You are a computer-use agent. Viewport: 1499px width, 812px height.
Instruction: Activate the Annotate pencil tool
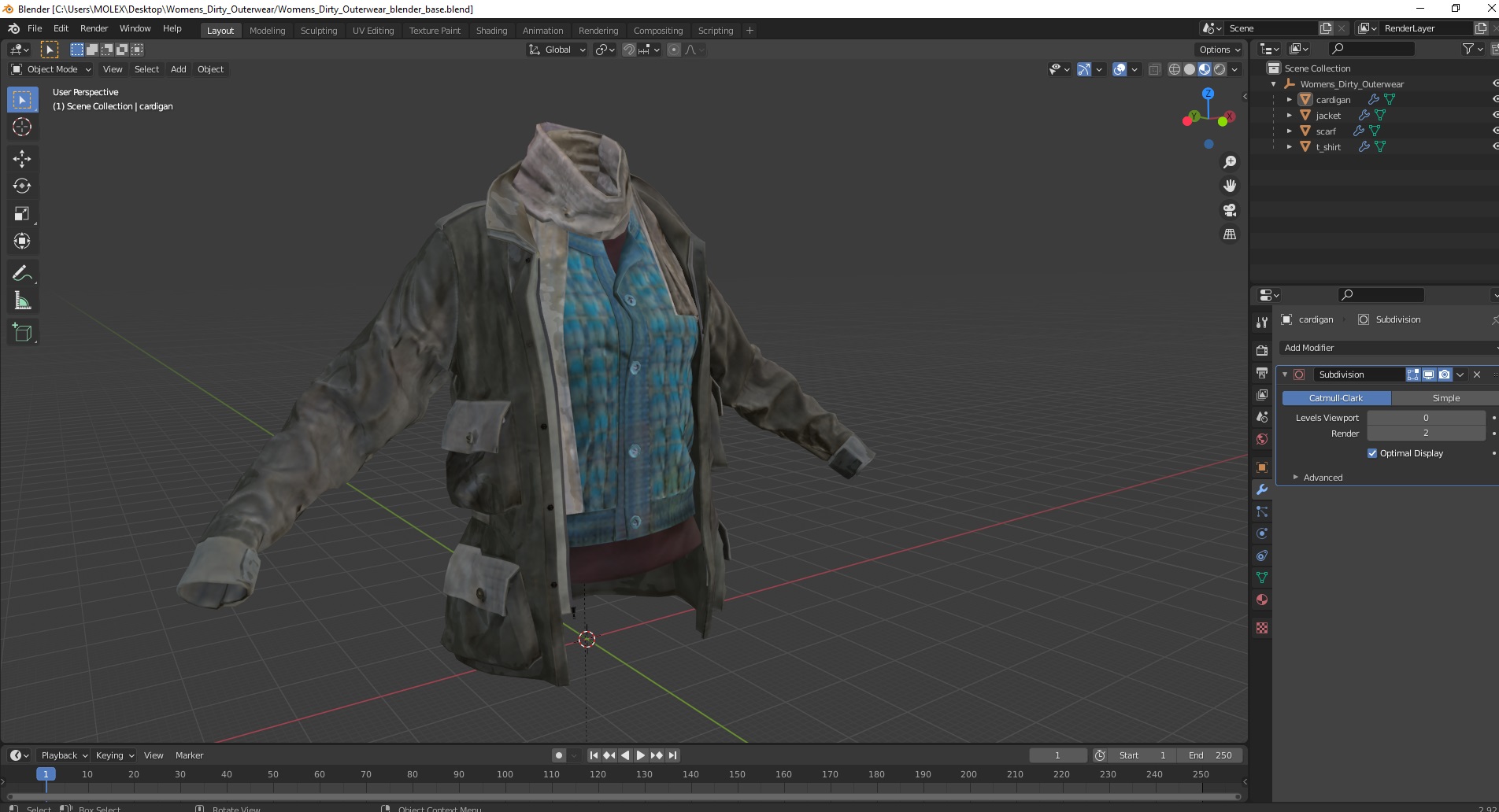(x=22, y=274)
